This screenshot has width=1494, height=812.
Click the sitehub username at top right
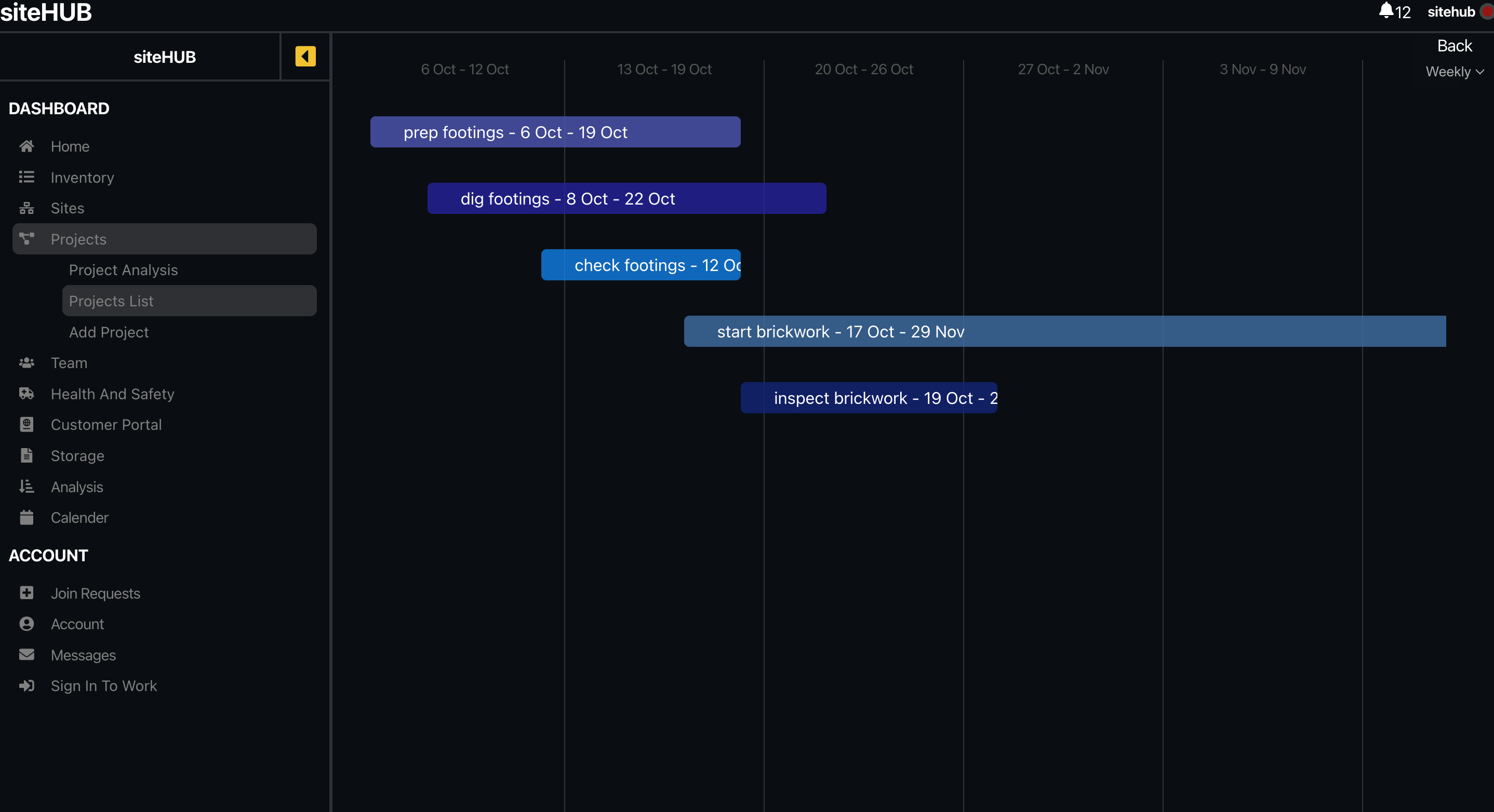coord(1450,11)
